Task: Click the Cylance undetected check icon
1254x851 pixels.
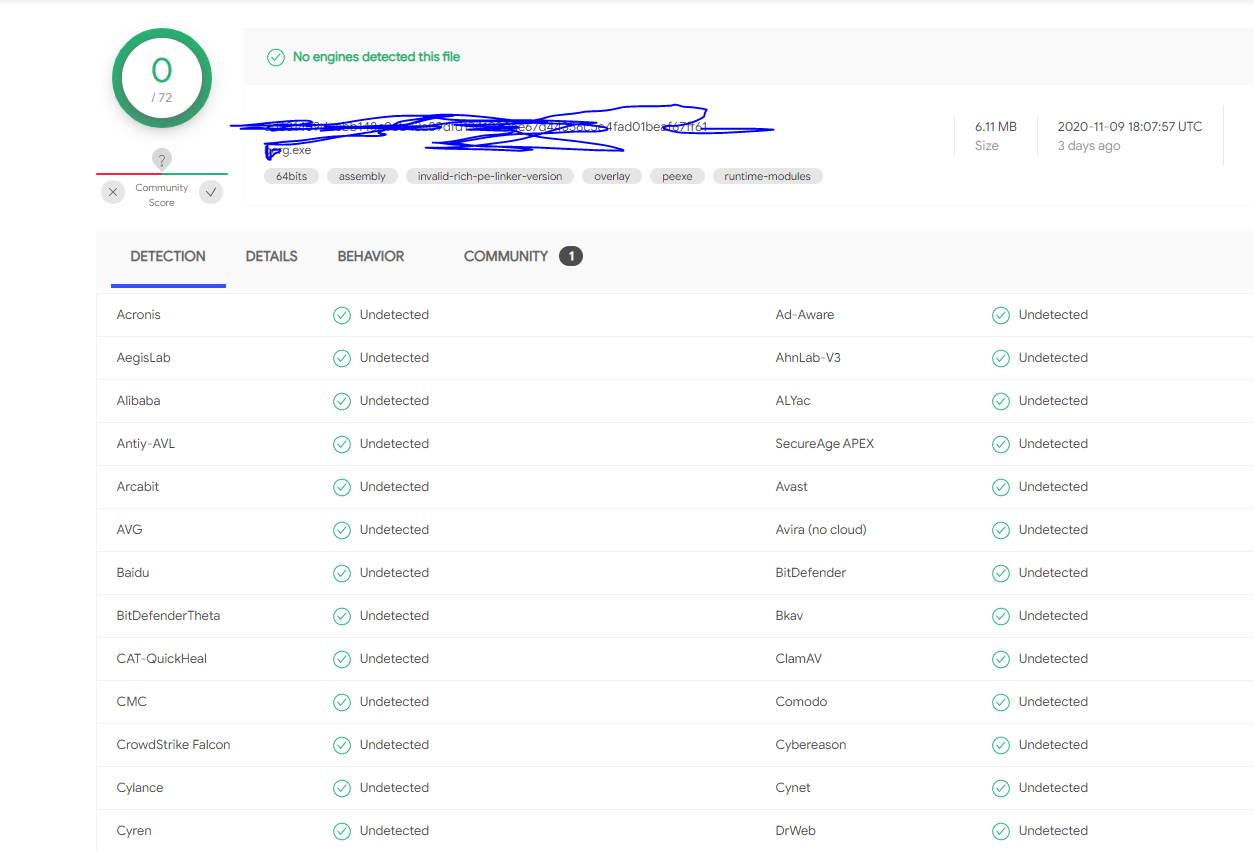Action: coord(342,788)
